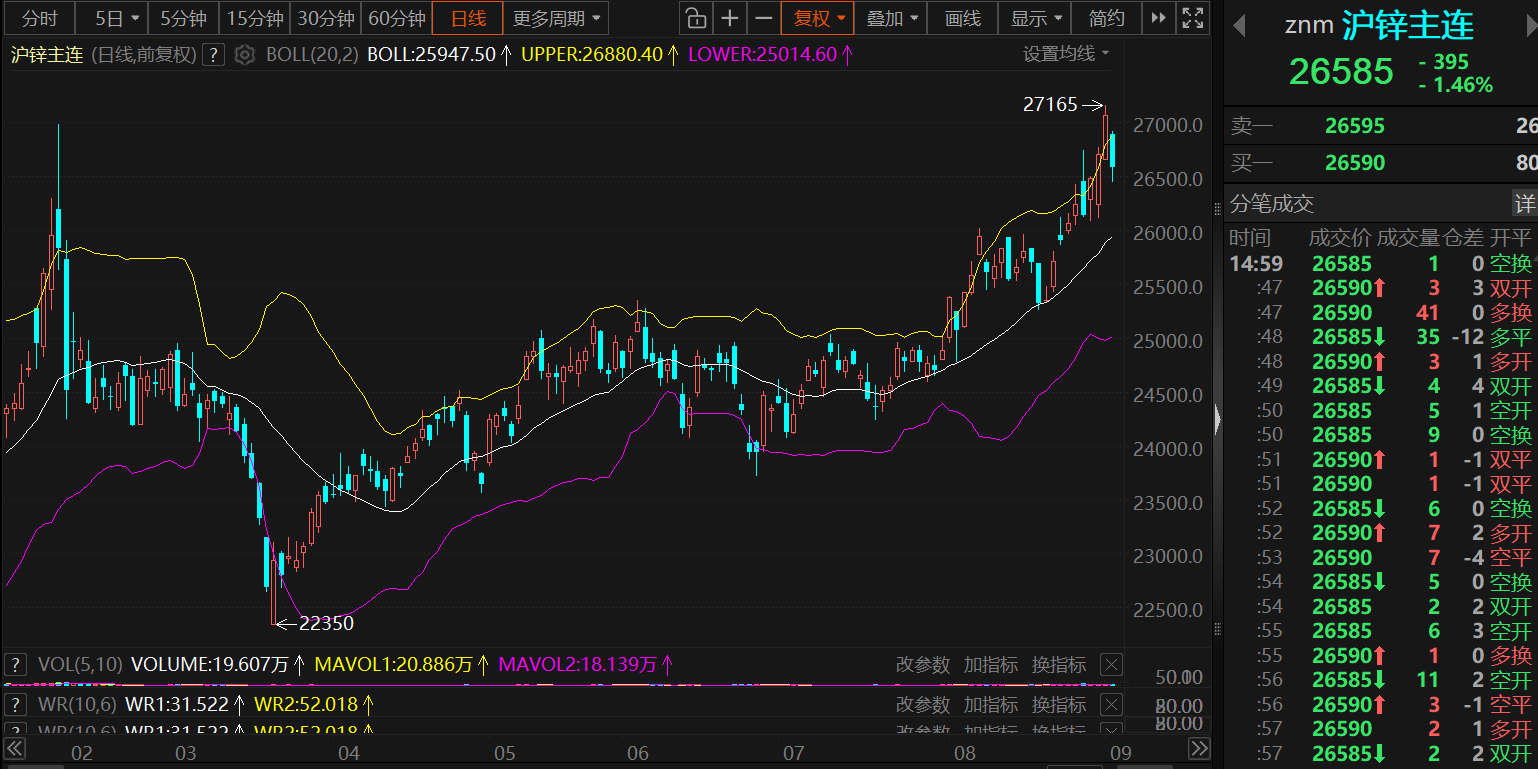Open help for 沪锌主连 BOLL indicator

coord(213,54)
